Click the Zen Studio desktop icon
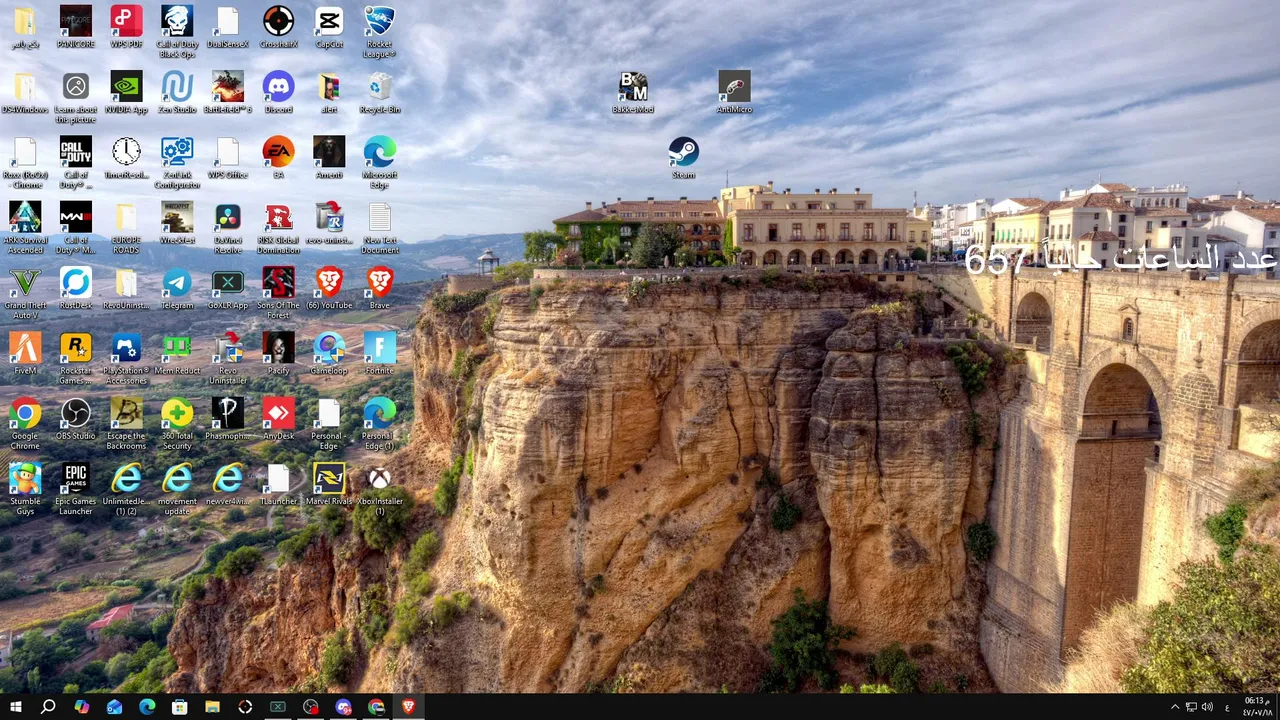The width and height of the screenshot is (1280, 720). tap(177, 92)
